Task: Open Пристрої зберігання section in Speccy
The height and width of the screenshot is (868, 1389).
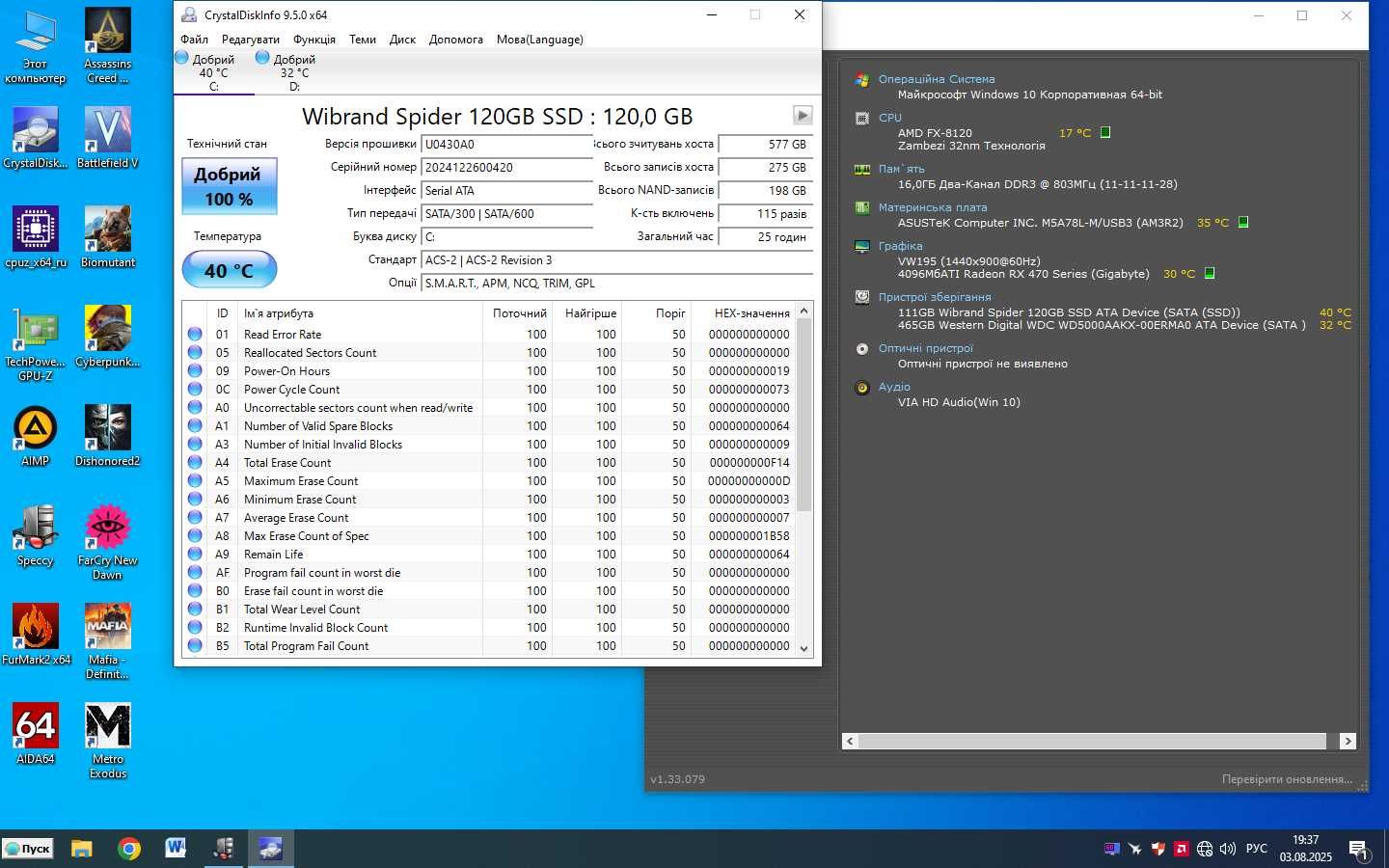Action: pos(935,297)
